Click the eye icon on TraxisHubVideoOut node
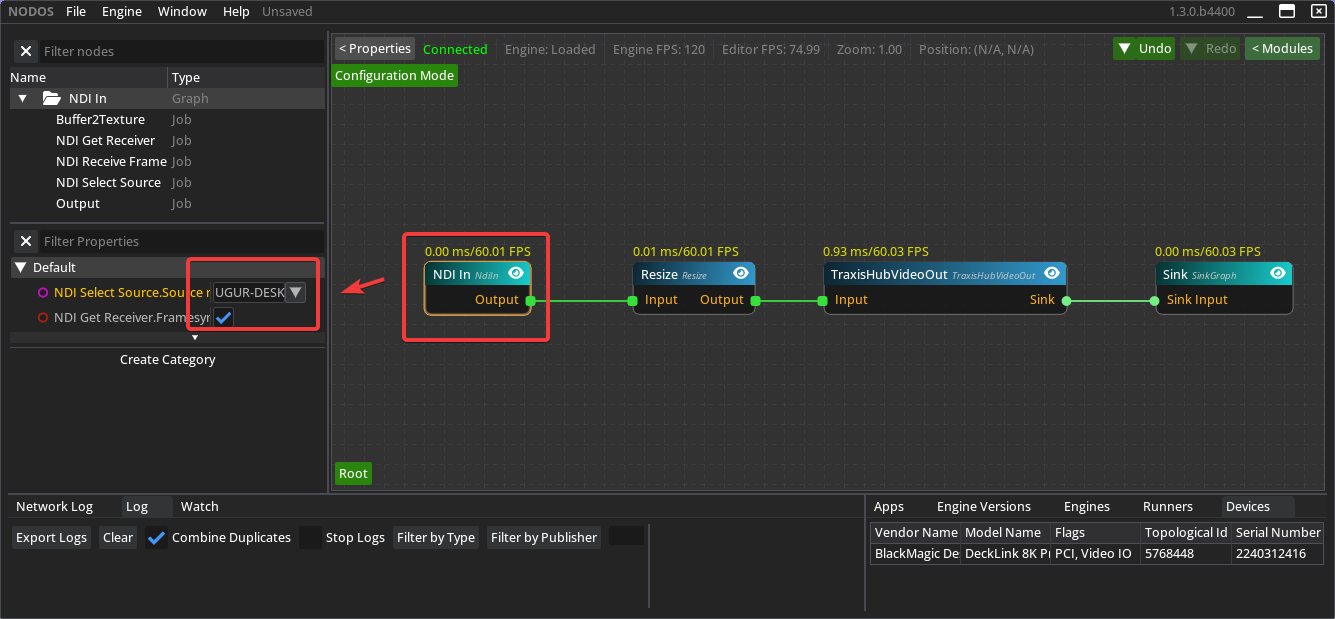Screen dimensions: 1335x619 coord(1052,273)
